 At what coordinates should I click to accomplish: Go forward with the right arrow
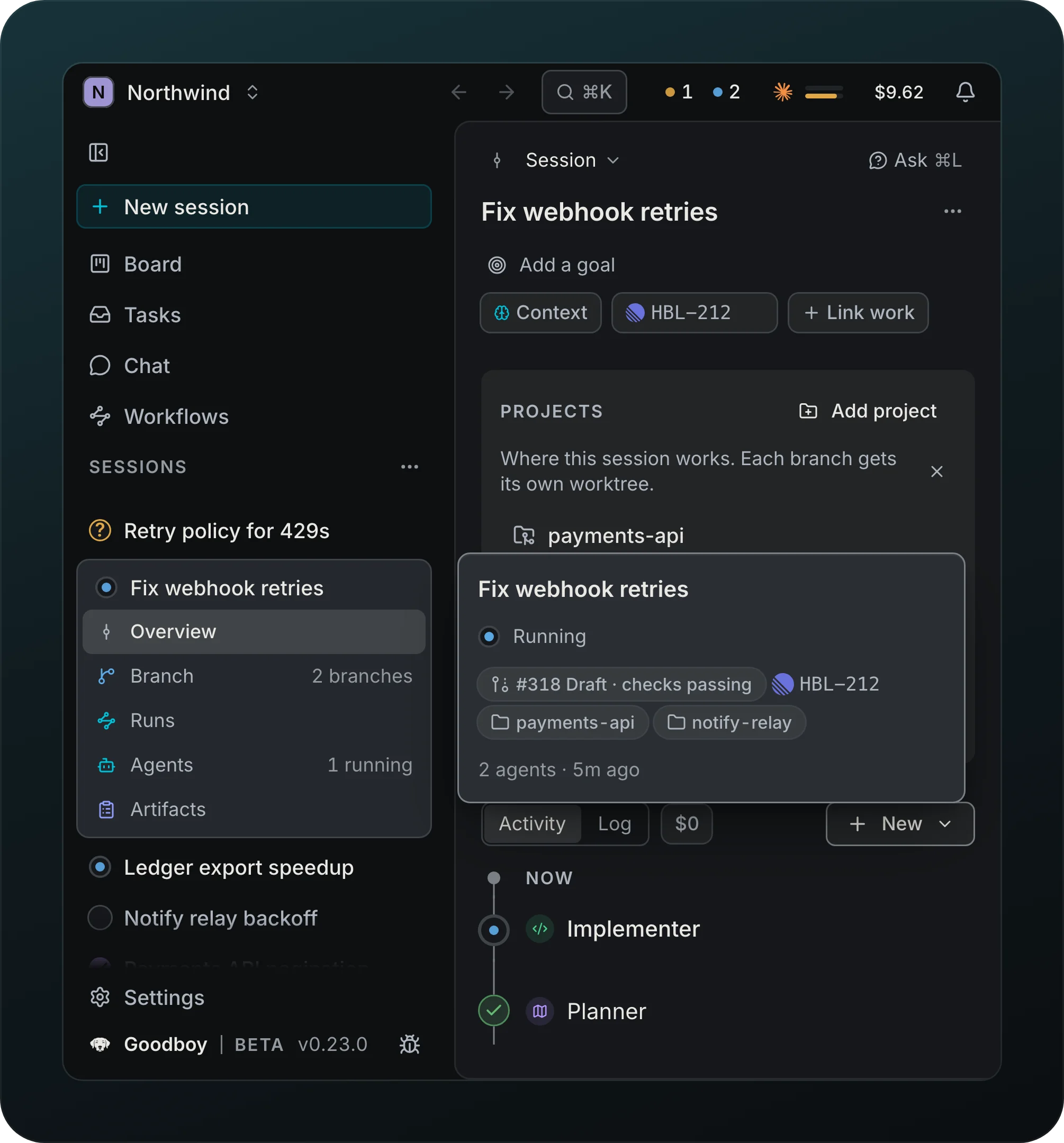[x=506, y=92]
